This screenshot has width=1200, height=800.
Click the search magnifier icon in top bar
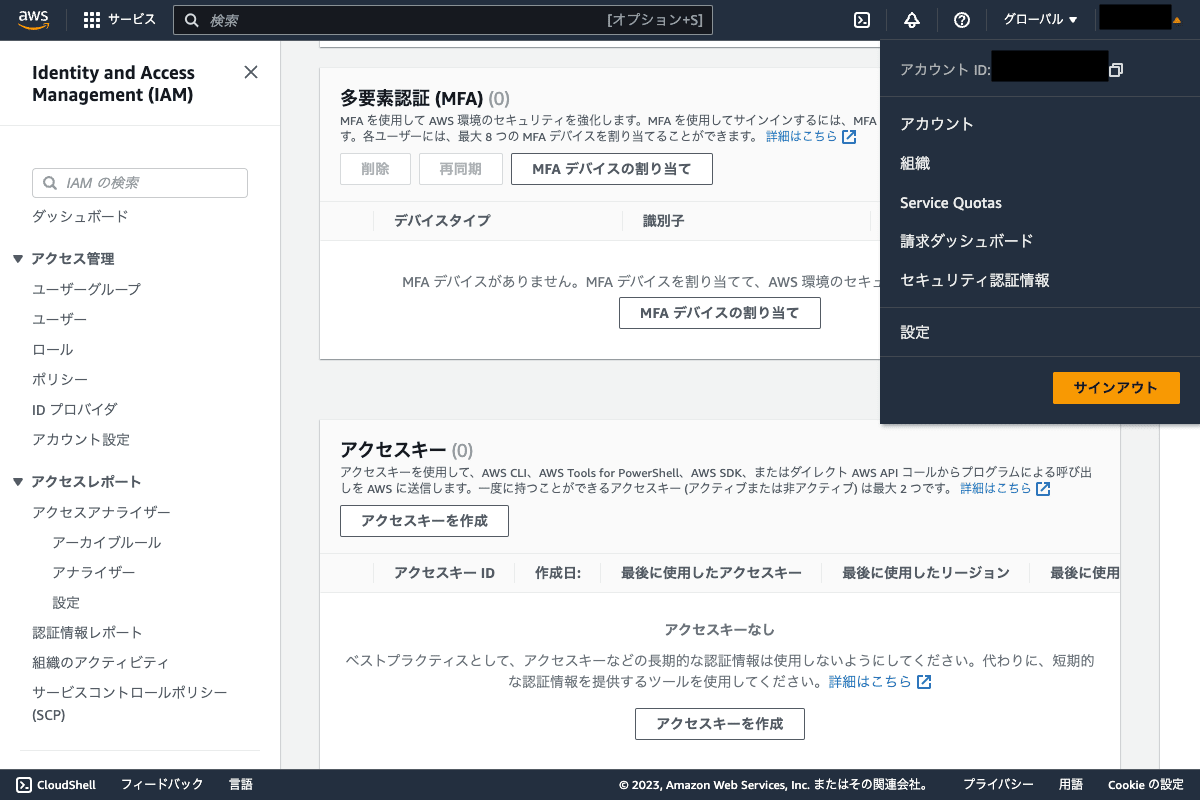[x=193, y=20]
